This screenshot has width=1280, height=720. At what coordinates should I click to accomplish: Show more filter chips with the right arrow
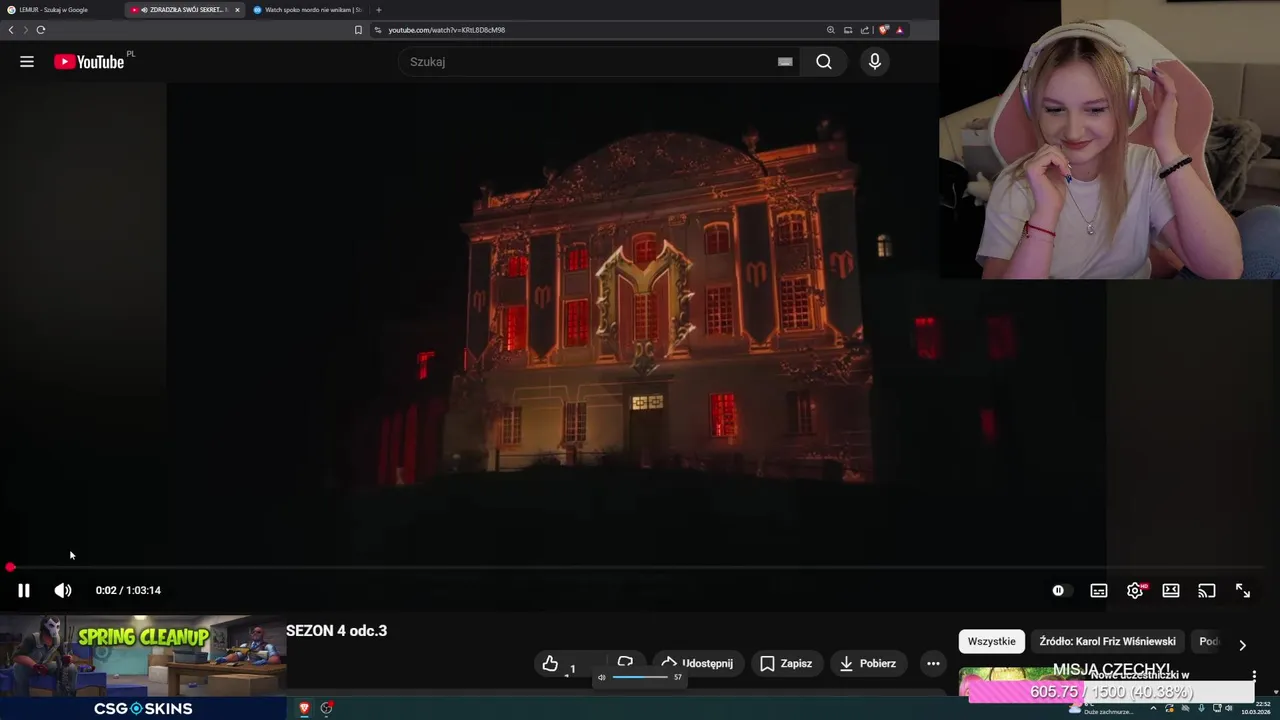coord(1242,645)
